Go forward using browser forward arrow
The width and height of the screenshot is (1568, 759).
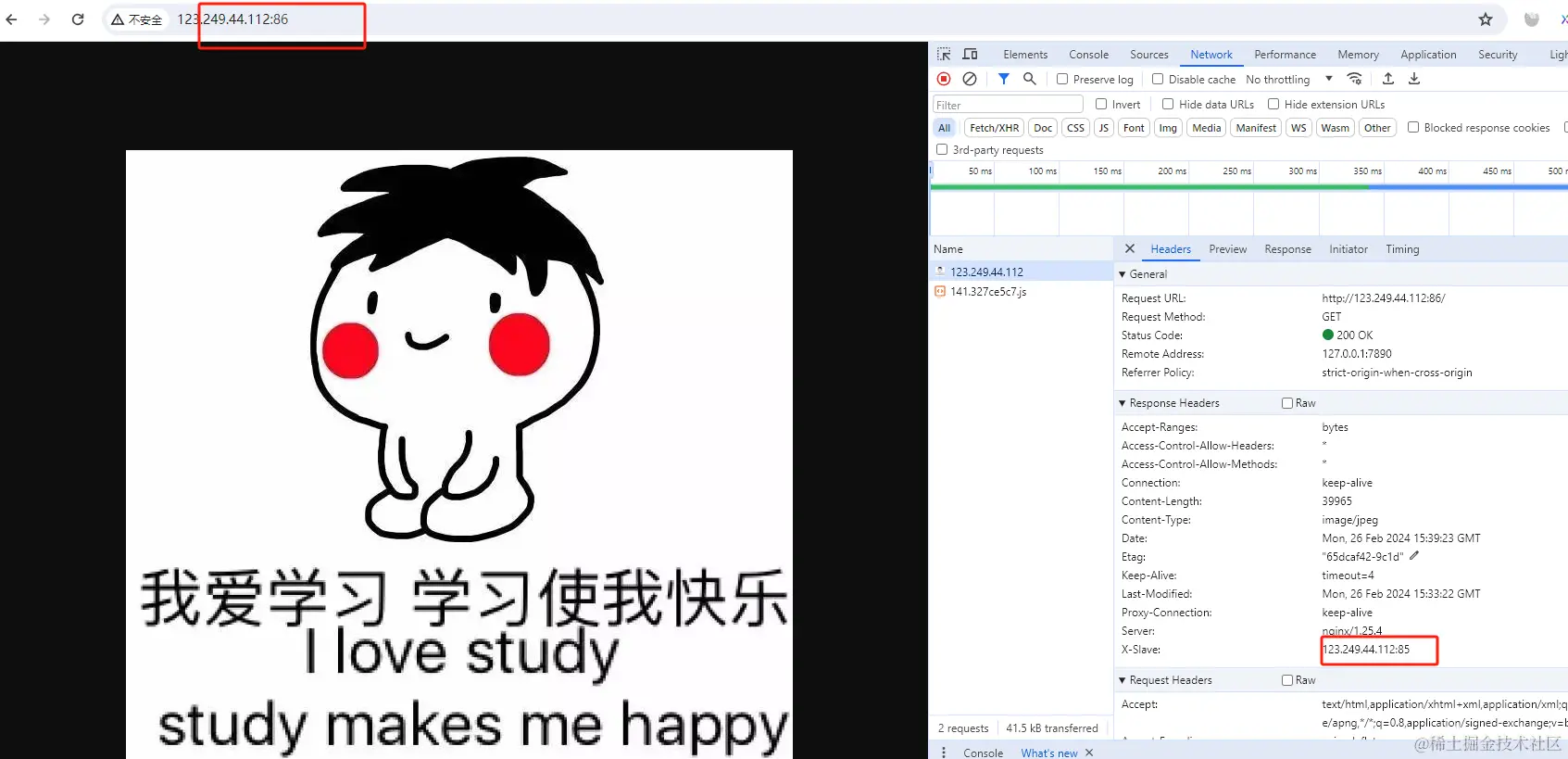point(44,19)
